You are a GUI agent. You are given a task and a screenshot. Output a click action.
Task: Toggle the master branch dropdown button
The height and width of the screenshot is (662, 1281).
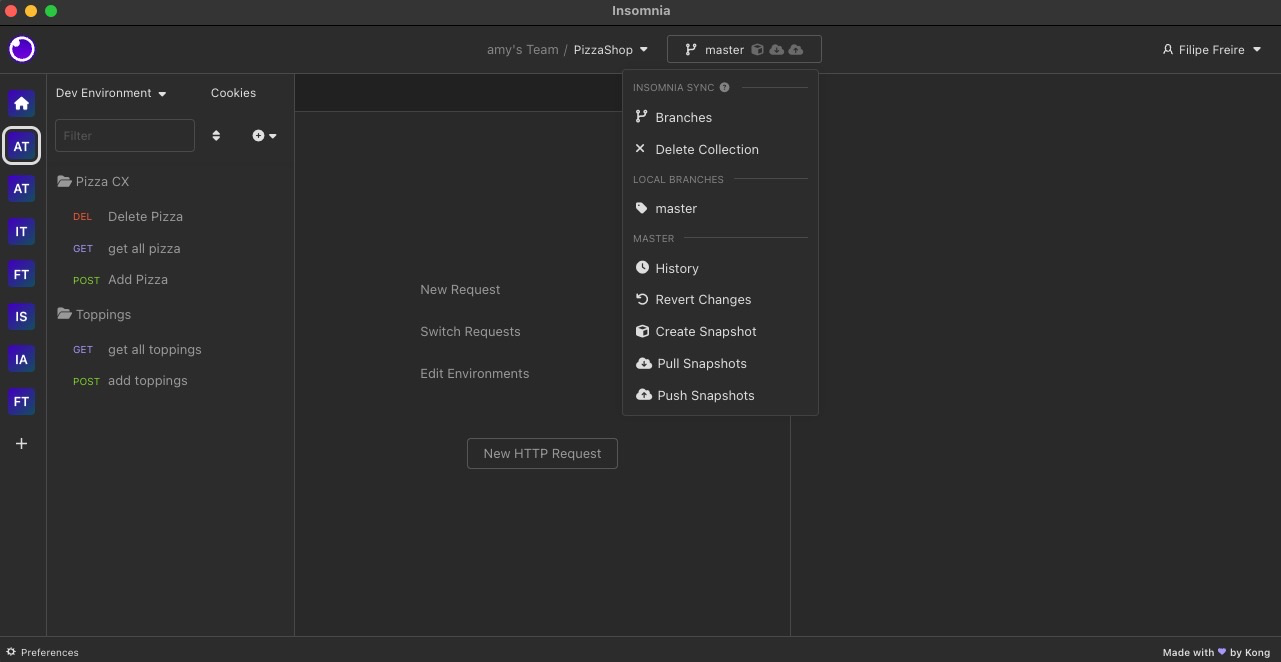coord(744,49)
